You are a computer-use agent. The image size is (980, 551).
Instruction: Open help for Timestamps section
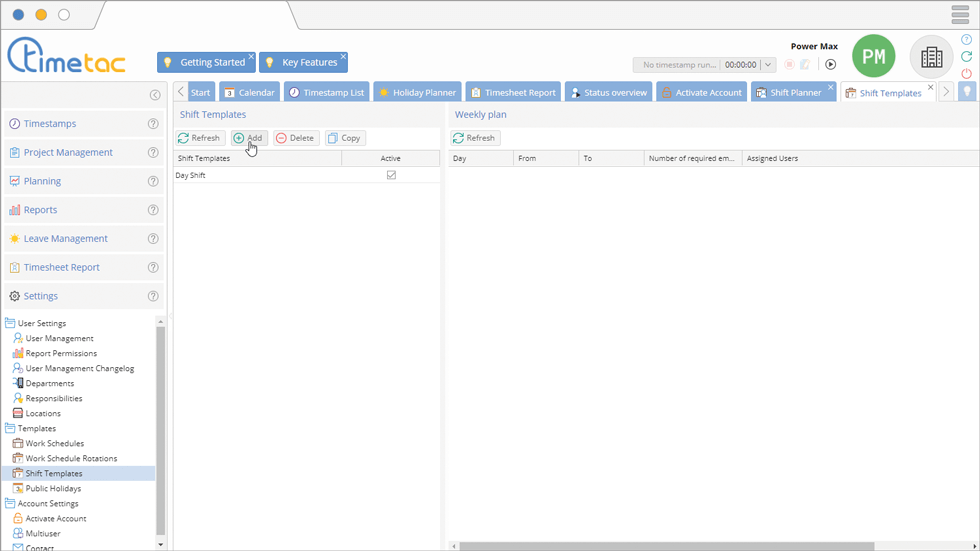153,124
